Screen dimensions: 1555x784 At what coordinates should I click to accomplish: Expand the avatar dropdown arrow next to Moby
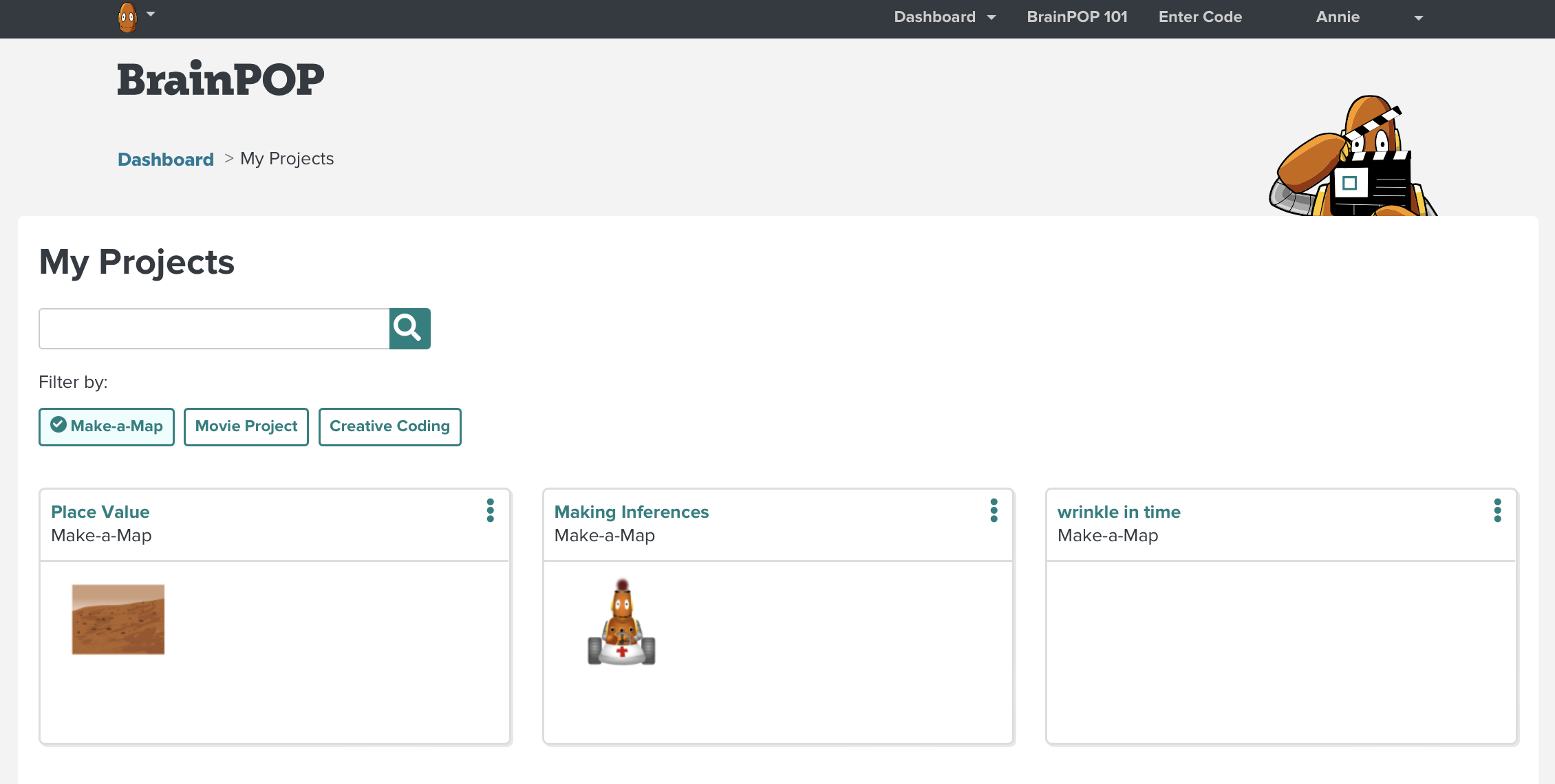pos(151,14)
